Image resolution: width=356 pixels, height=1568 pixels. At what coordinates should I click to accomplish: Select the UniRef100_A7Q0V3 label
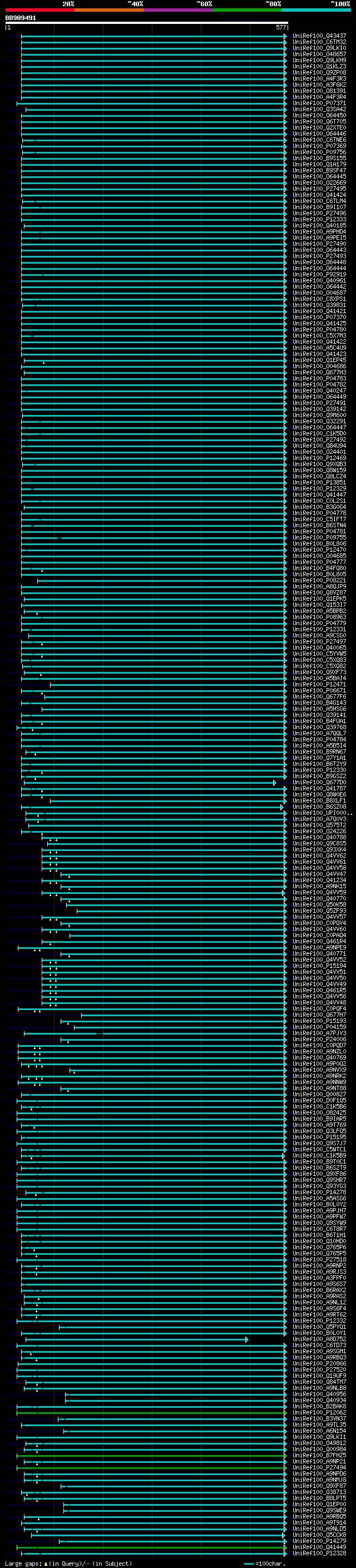click(x=319, y=819)
